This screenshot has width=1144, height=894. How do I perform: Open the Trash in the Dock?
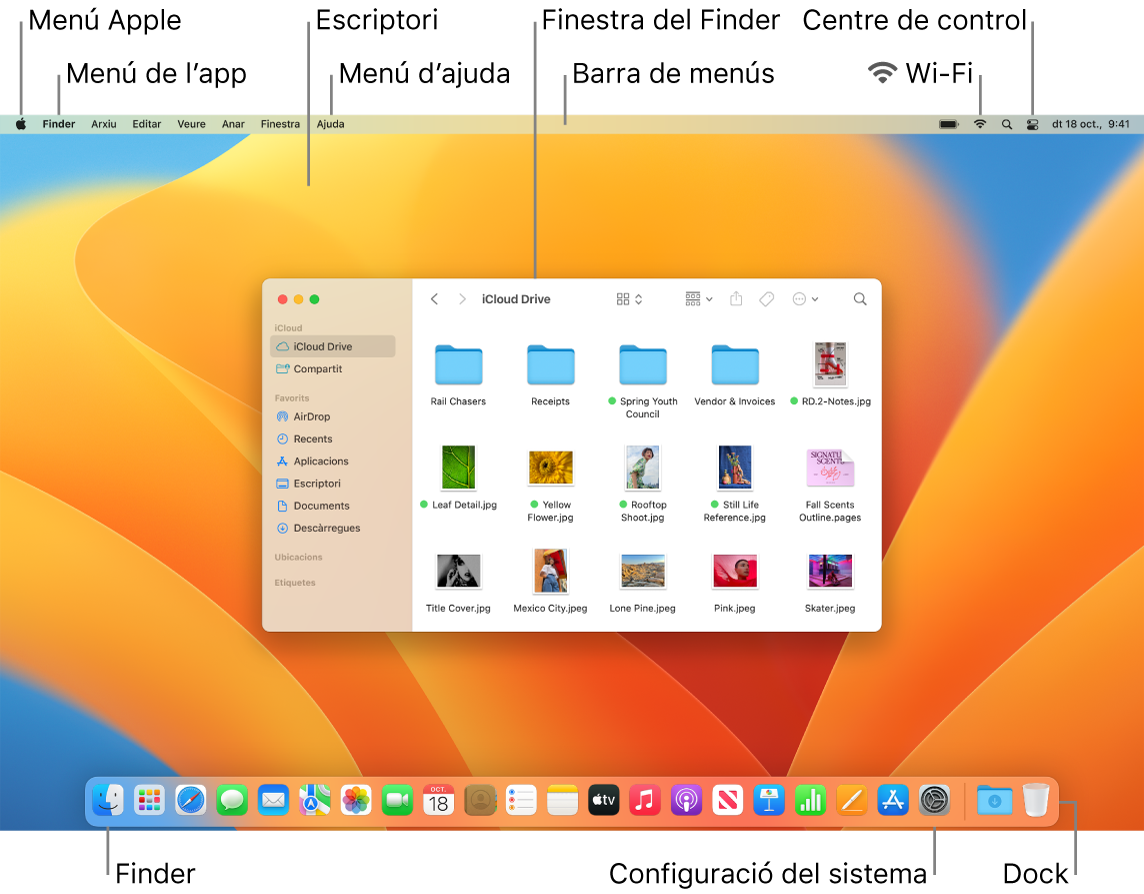point(1036,801)
